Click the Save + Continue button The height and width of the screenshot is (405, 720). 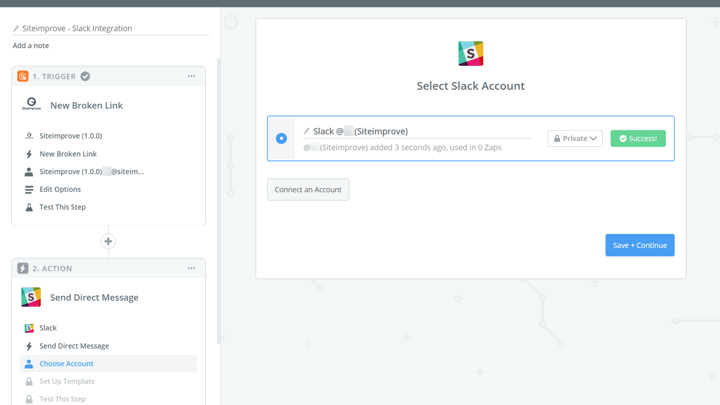point(639,245)
